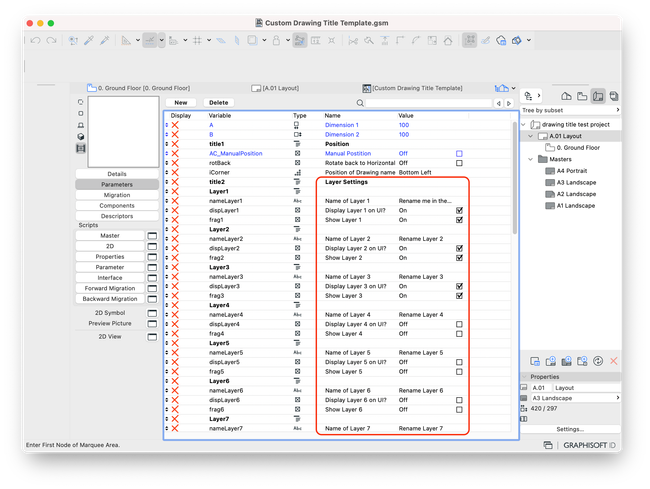Click the circular update arrows icon in Navigator
Viewport: 650px width, 489px height.
598,361
